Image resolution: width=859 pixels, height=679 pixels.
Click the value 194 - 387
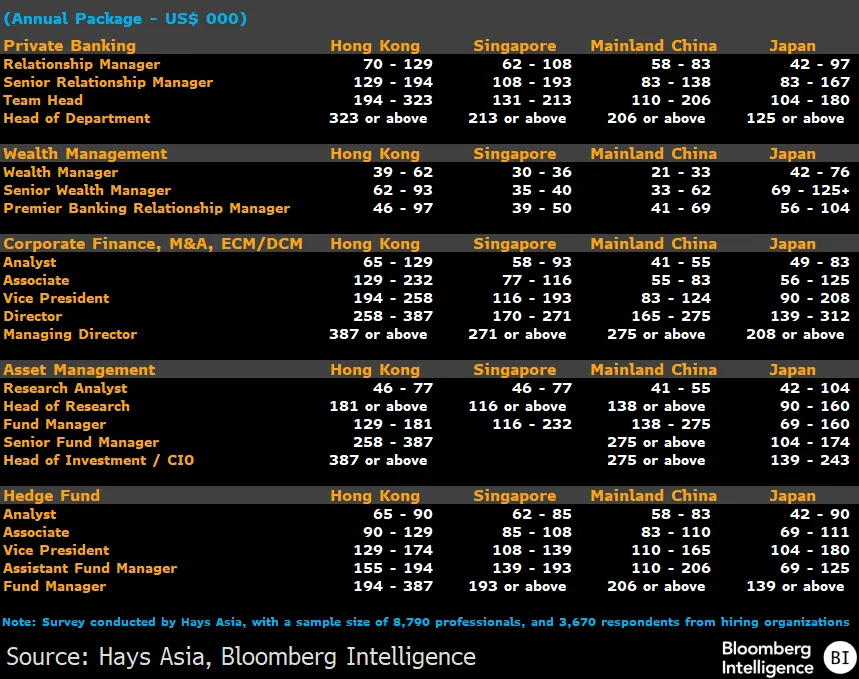point(393,586)
